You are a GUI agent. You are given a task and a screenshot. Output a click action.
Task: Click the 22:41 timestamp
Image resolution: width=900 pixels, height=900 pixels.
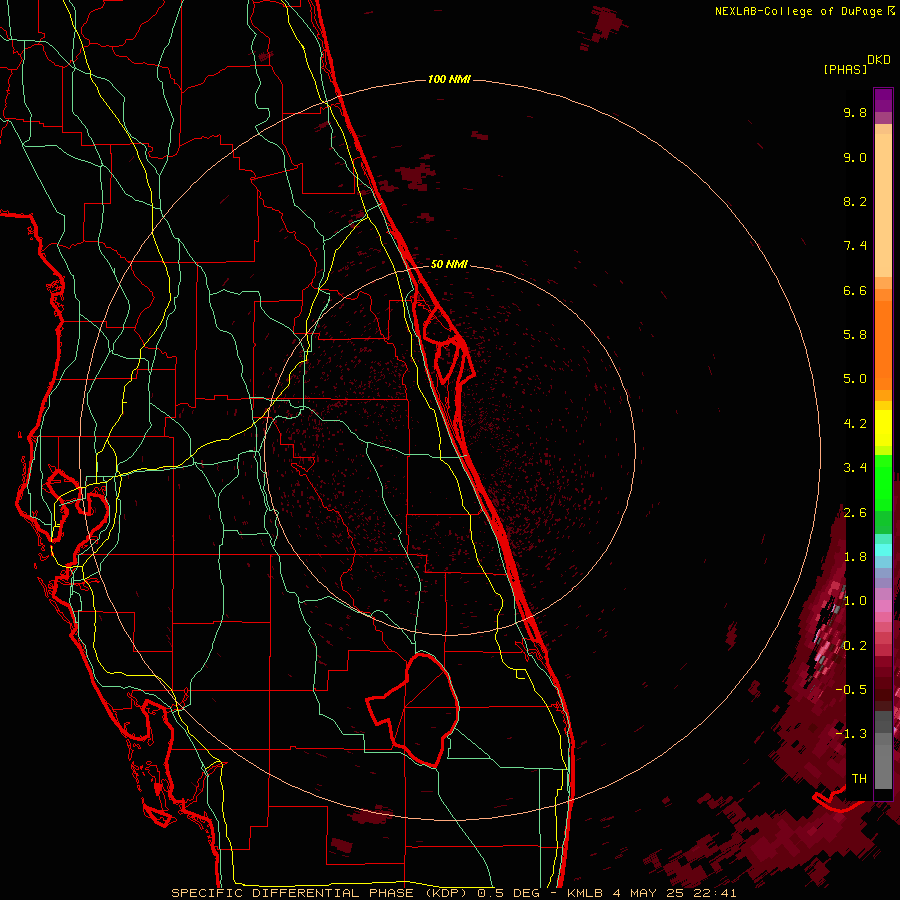[x=714, y=893]
